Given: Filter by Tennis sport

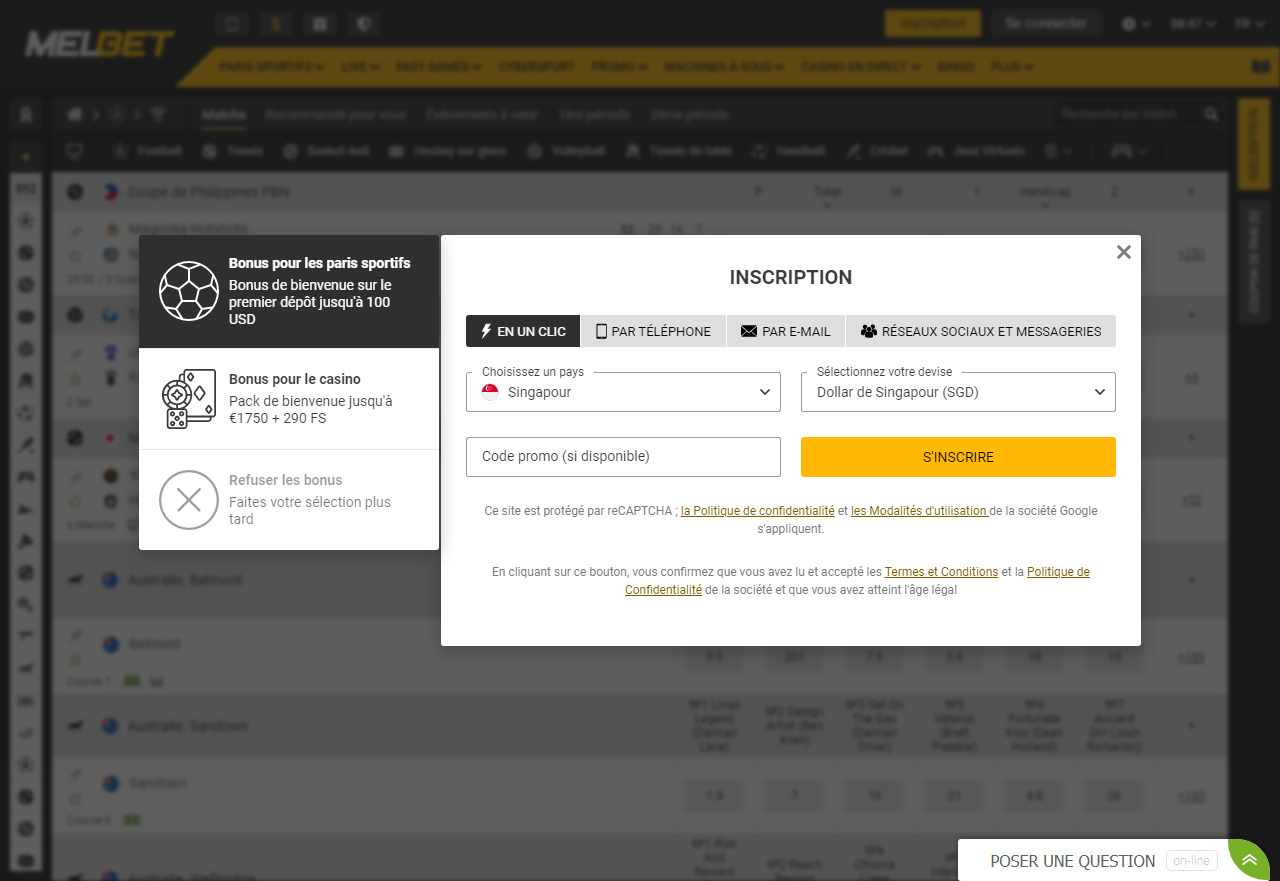Looking at the screenshot, I should pyautogui.click(x=233, y=152).
